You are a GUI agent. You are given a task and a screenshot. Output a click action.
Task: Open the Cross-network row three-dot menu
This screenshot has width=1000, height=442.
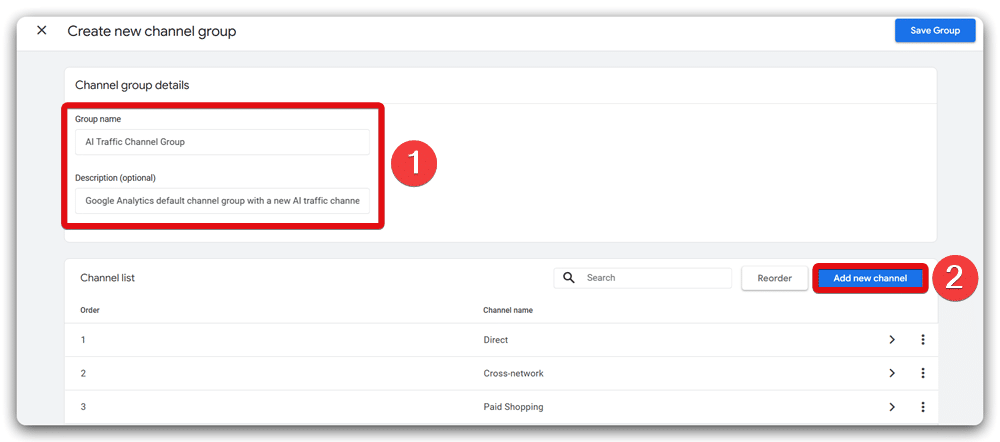[x=922, y=373]
